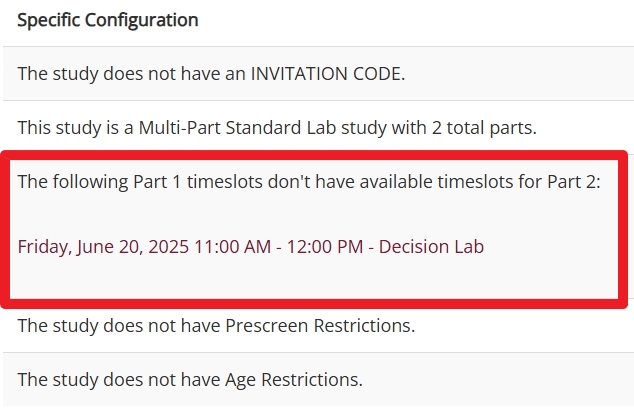Click the Part 1 timeslots warning sentence
Screen dimensions: 634x410
pyautogui.click(x=309, y=182)
